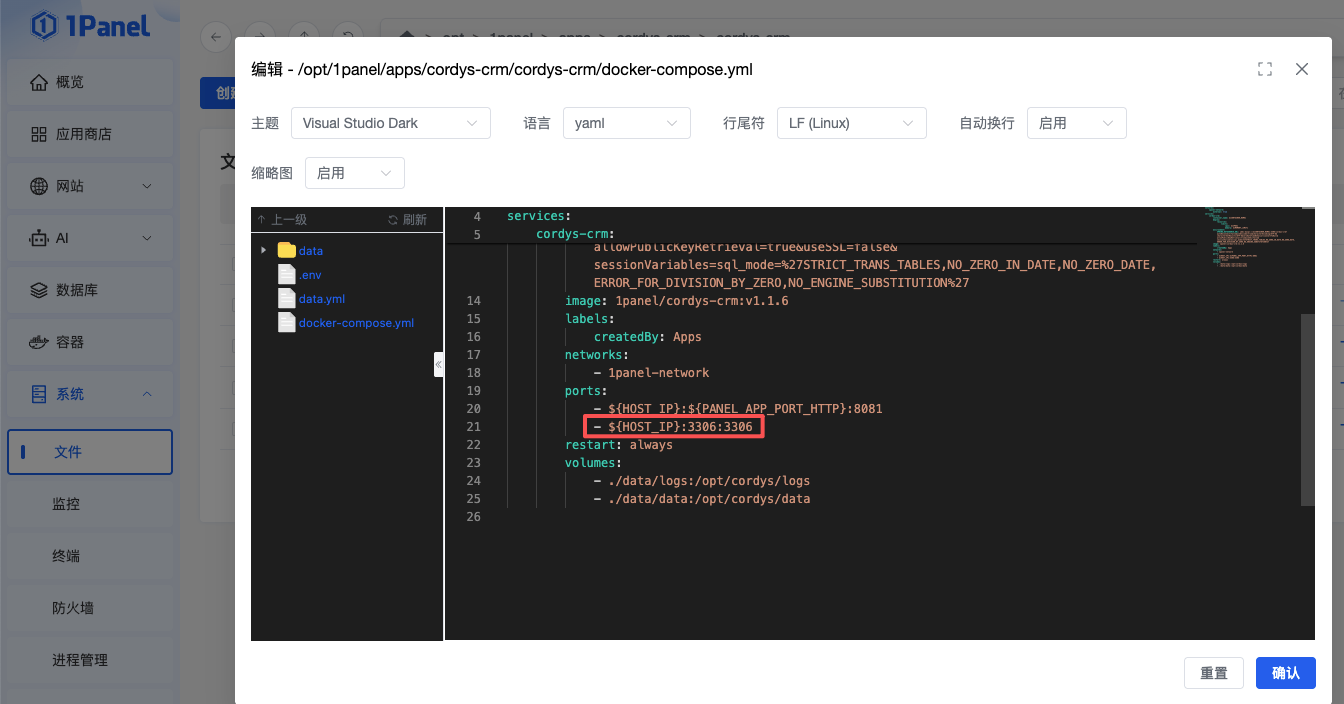This screenshot has height=704, width=1344.
Task: Toggle fullscreen for the editor dialog
Action: click(1265, 69)
